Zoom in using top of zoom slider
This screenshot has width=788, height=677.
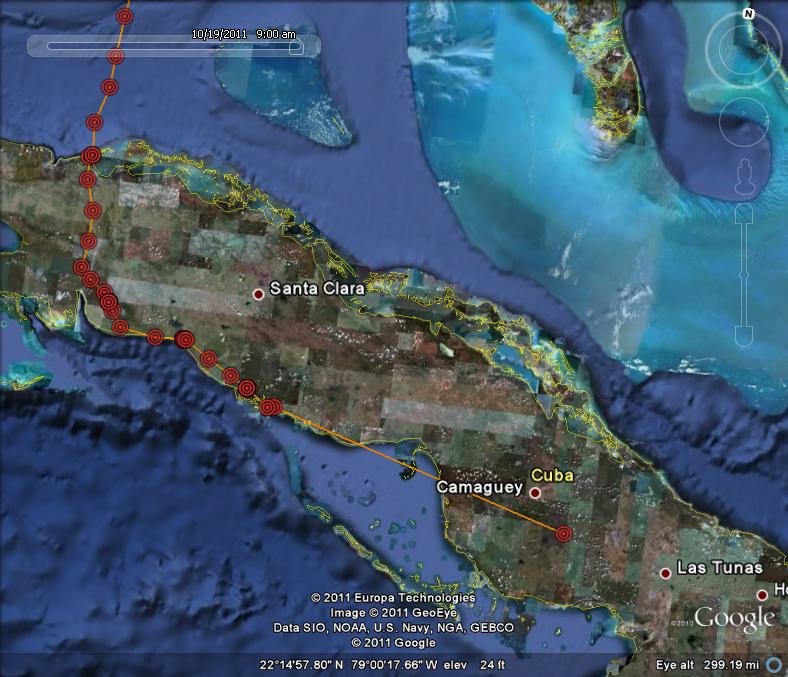pos(746,216)
